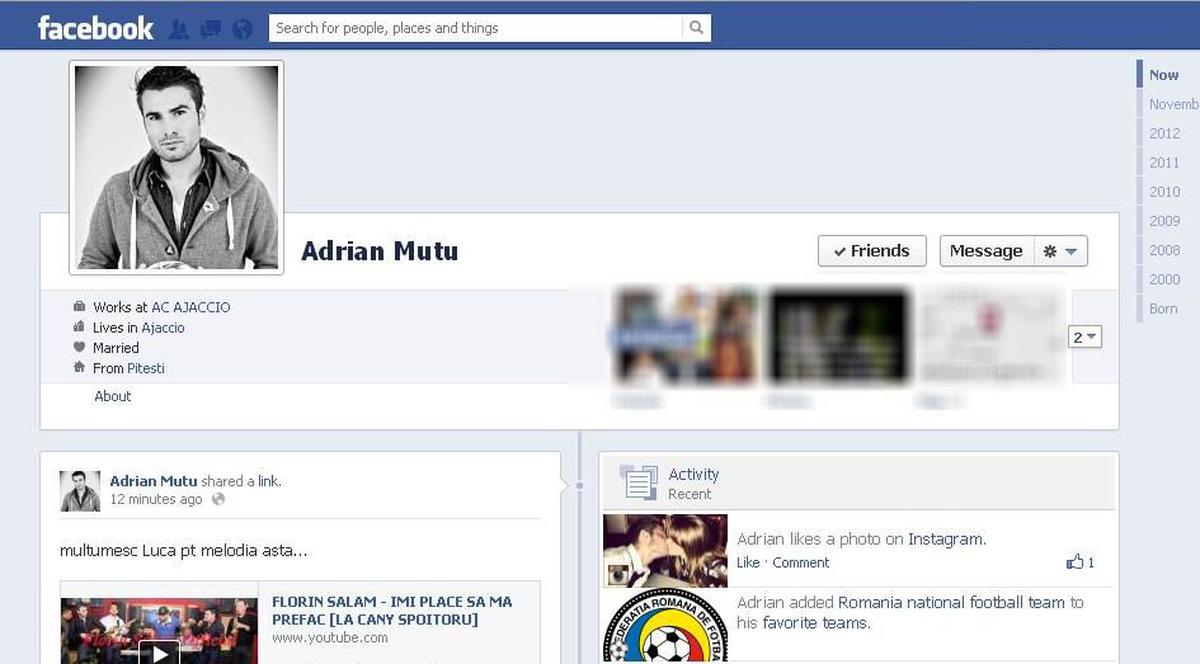The image size is (1200, 664).
Task: Open the friend requests icon
Action: coord(179,28)
